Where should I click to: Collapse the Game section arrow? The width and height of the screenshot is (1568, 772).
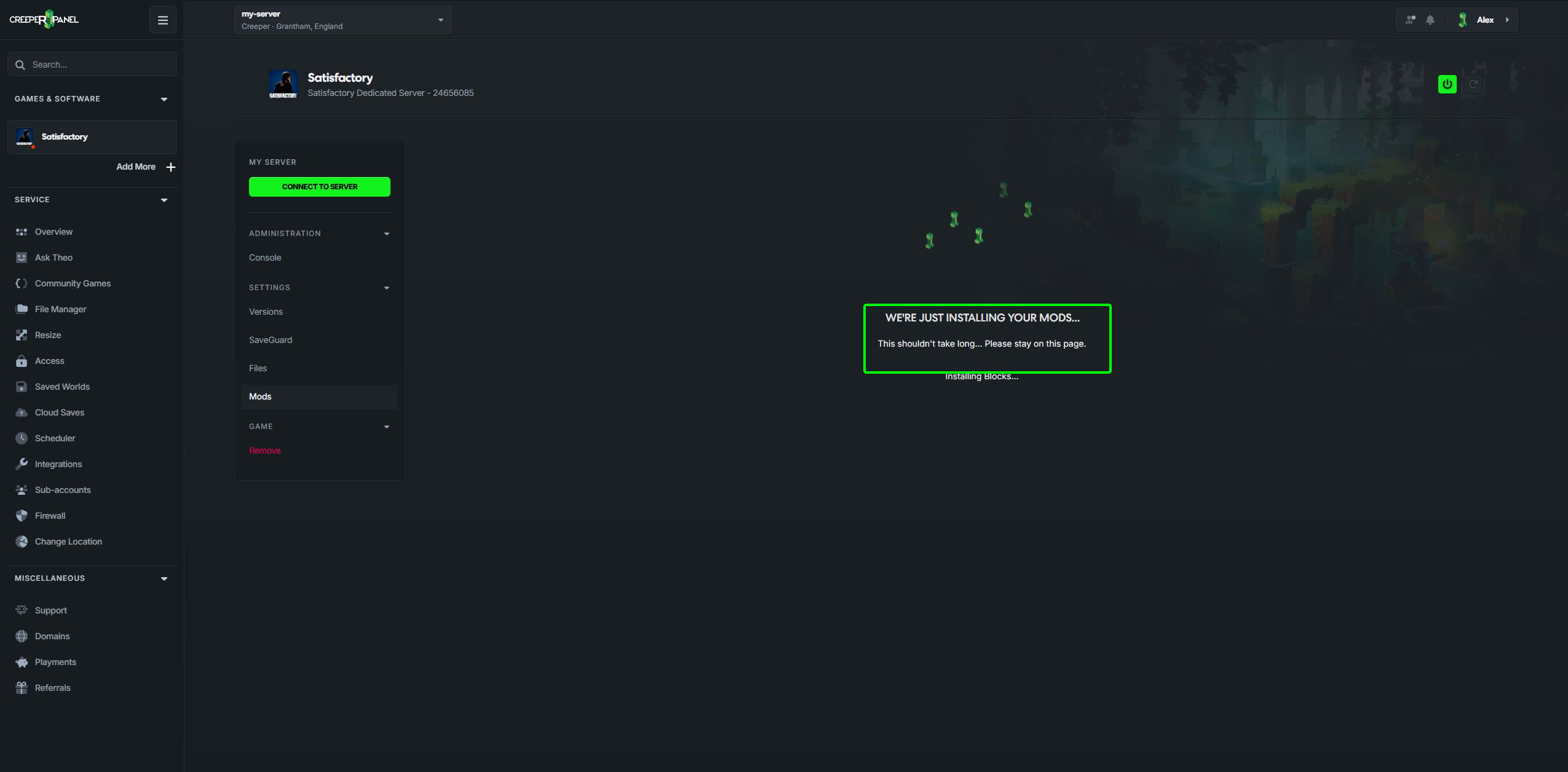pos(387,427)
